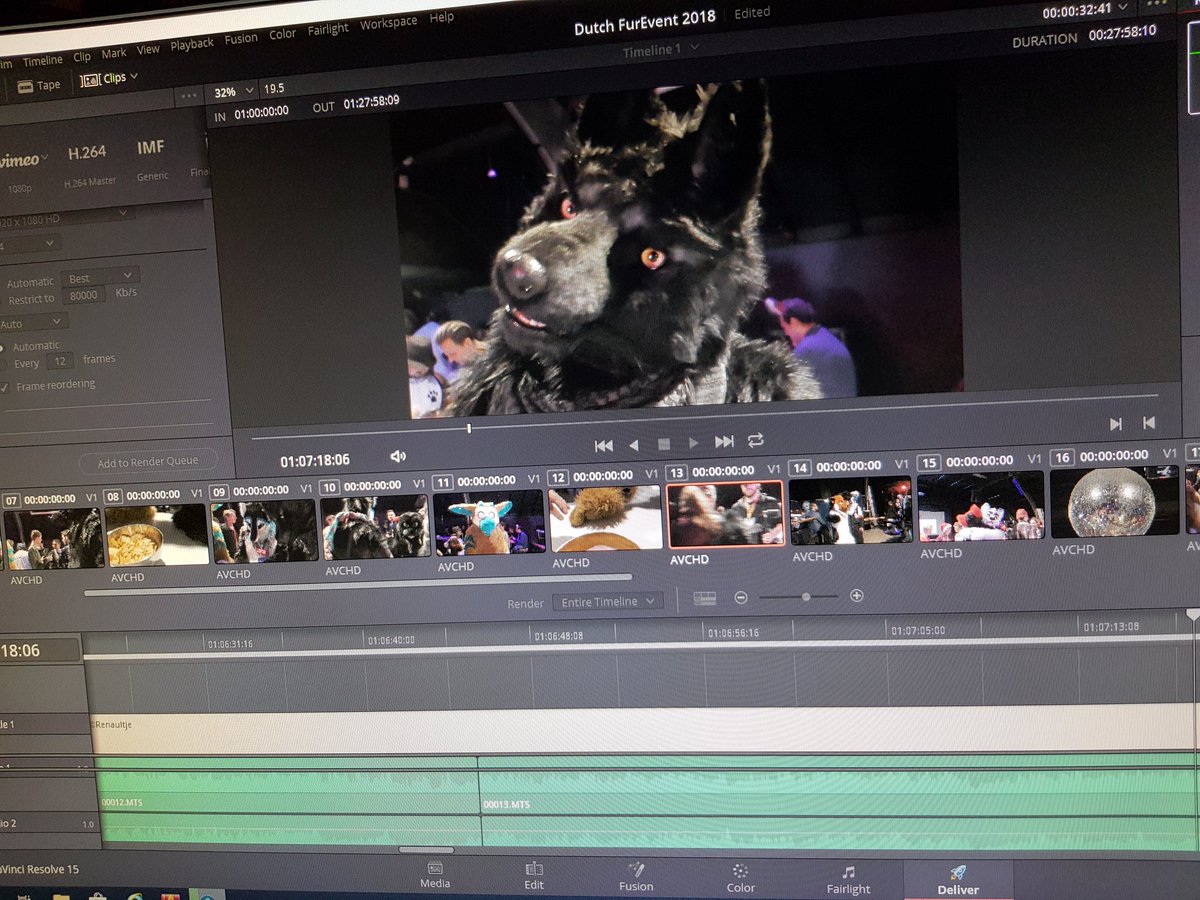Mute viewer audio with the speaker icon
The height and width of the screenshot is (900, 1200).
point(398,456)
